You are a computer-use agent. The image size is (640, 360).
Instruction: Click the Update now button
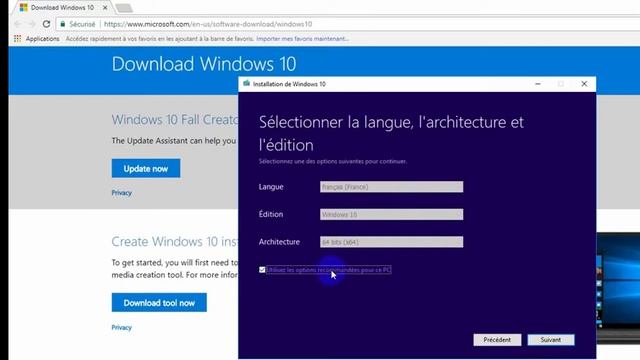[x=146, y=169]
